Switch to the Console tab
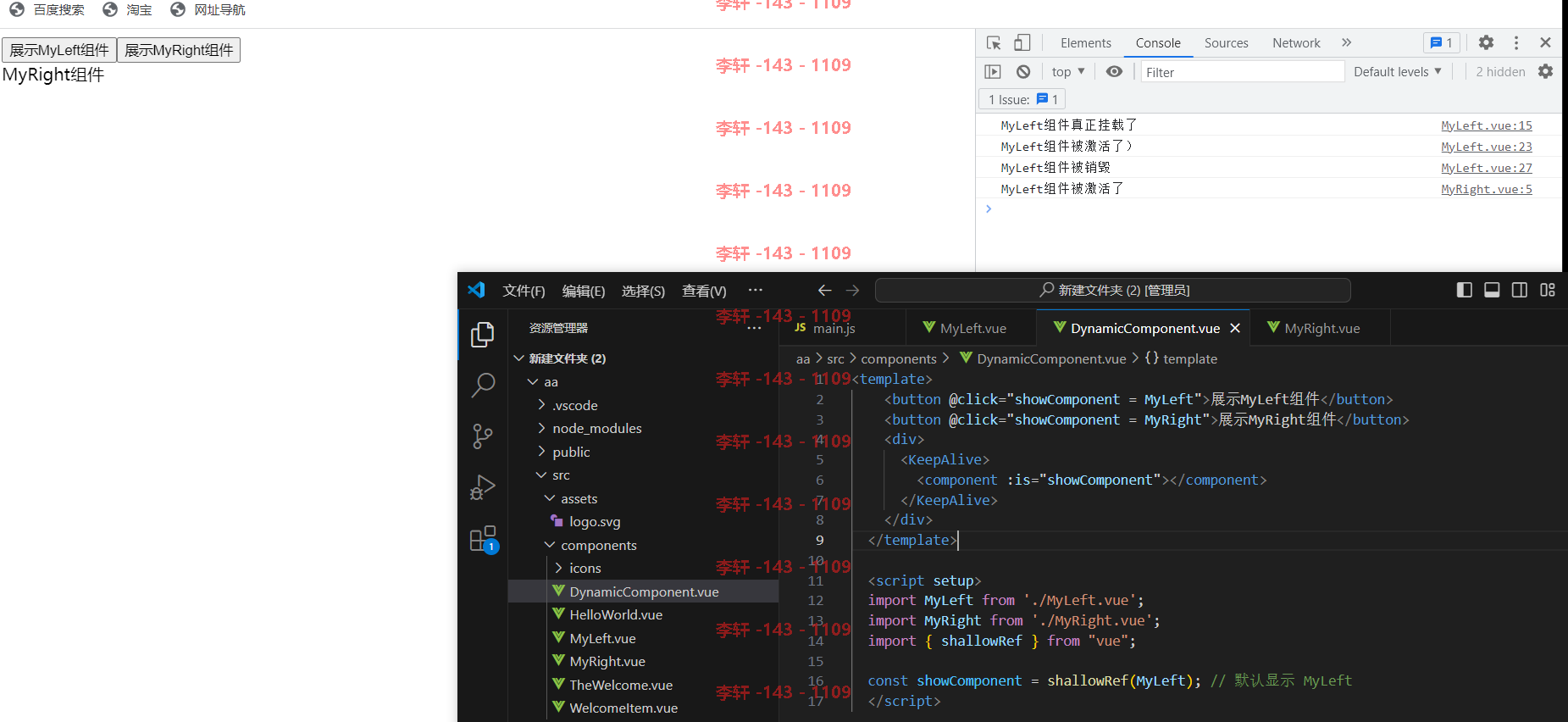This screenshot has width=1568, height=722. point(1158,43)
